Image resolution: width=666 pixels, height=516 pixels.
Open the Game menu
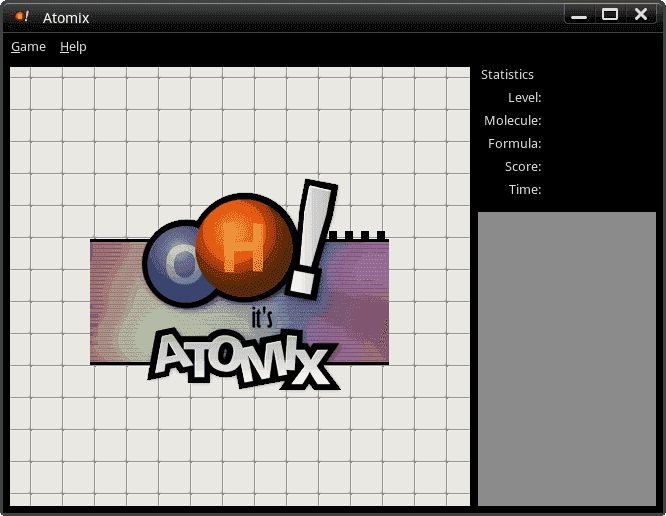[28, 47]
